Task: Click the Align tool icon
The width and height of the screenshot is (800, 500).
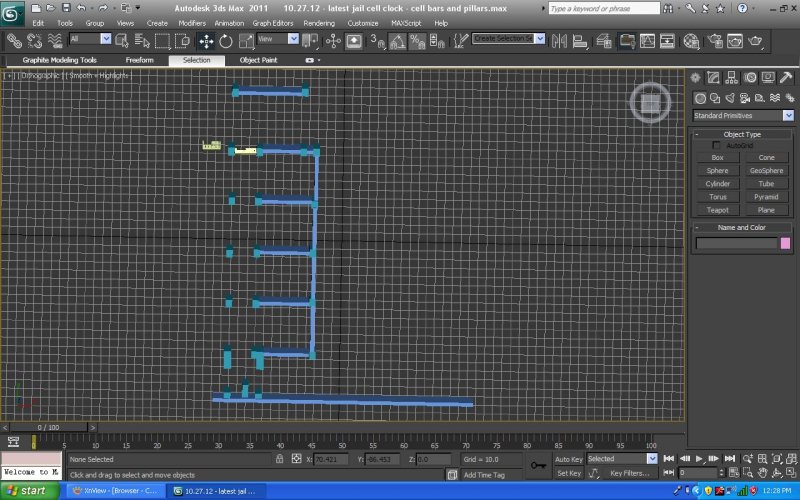Action: (x=580, y=41)
